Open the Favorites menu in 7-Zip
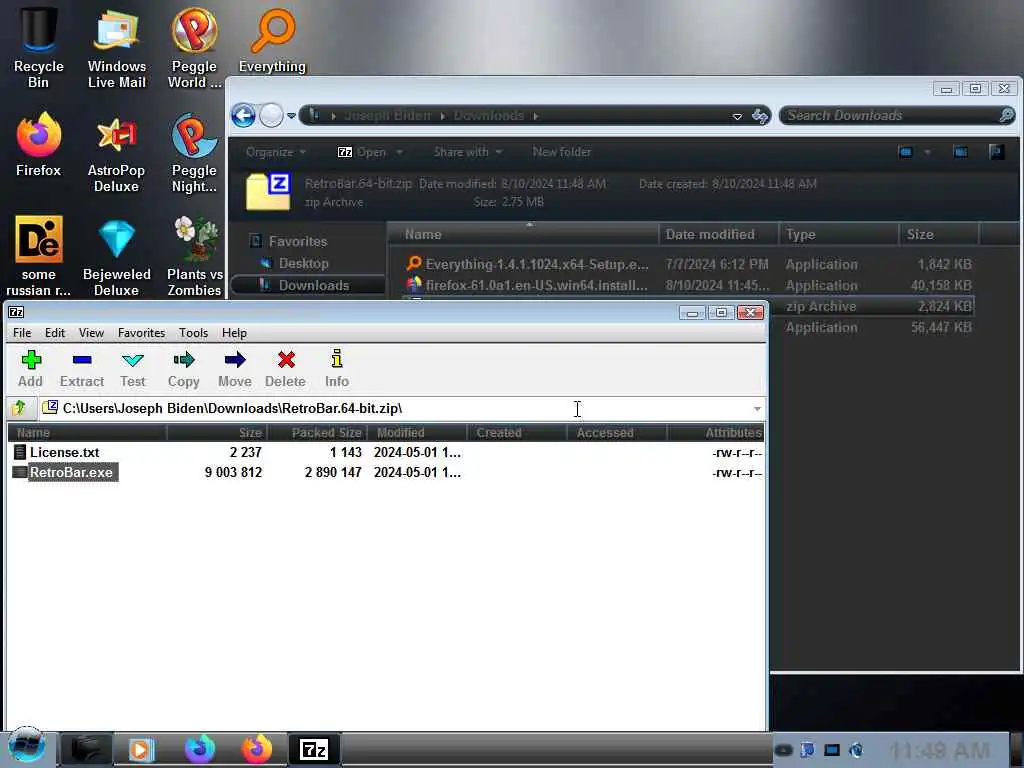 point(141,333)
